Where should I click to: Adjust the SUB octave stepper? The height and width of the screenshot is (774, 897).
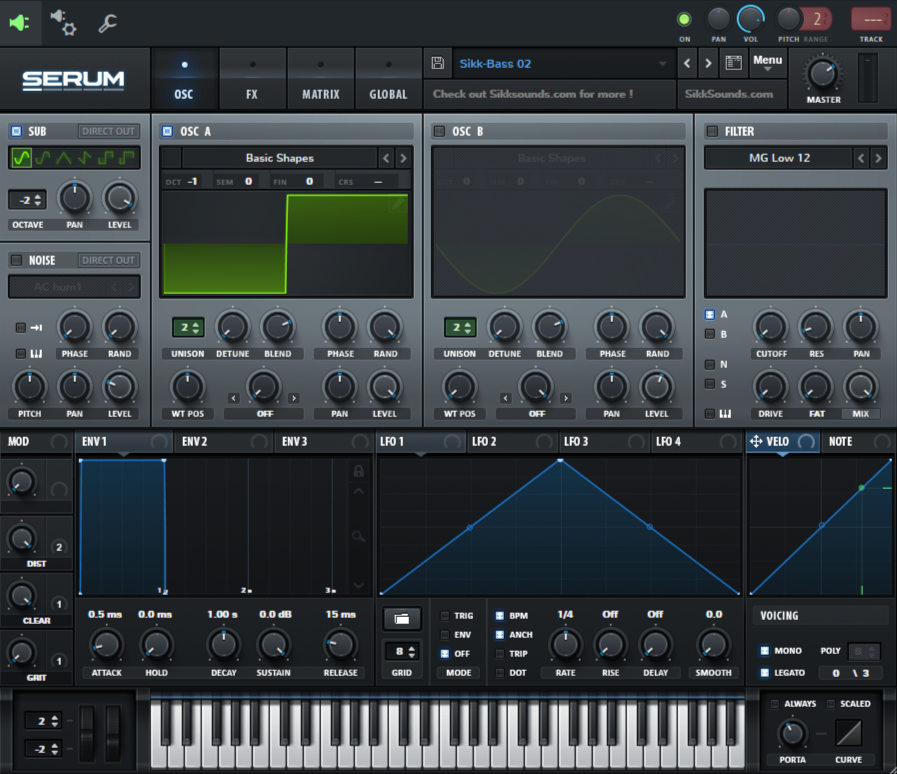[x=27, y=200]
